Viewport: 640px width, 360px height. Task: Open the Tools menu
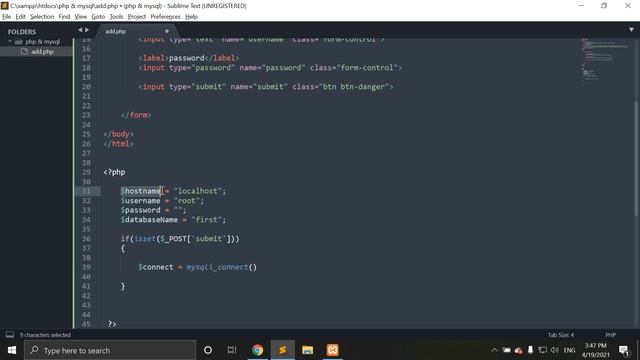click(116, 17)
